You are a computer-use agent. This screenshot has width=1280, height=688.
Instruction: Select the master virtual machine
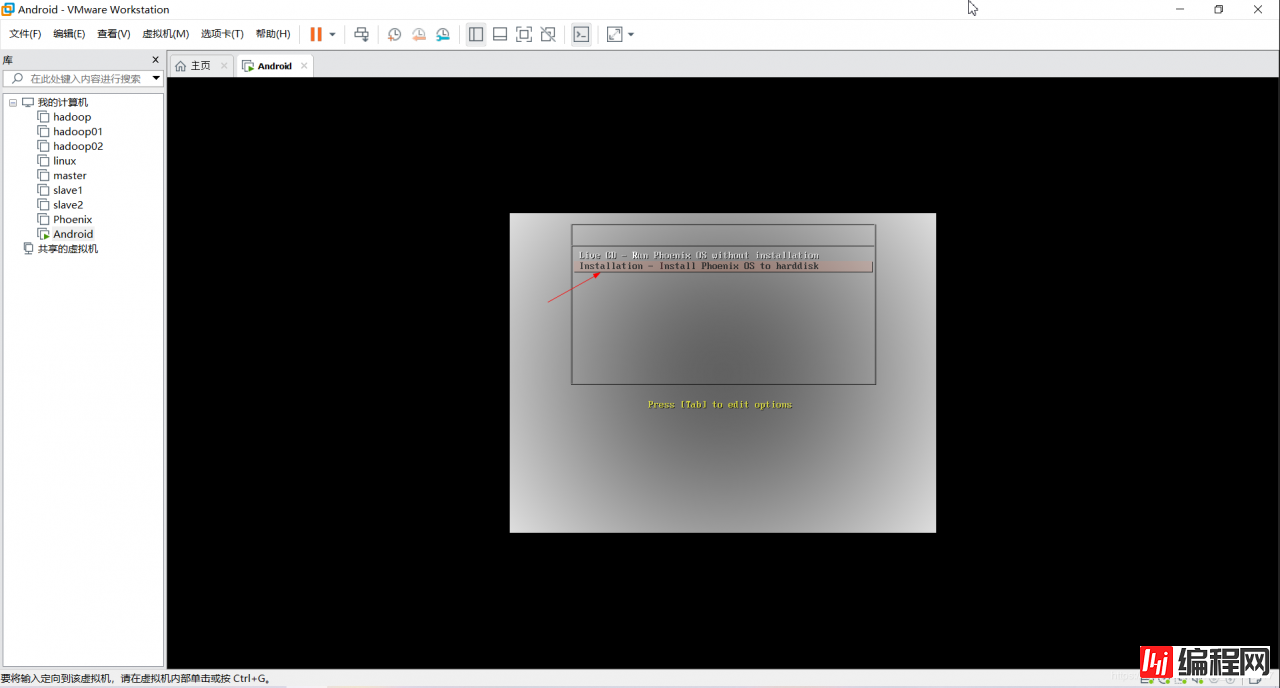tap(70, 175)
